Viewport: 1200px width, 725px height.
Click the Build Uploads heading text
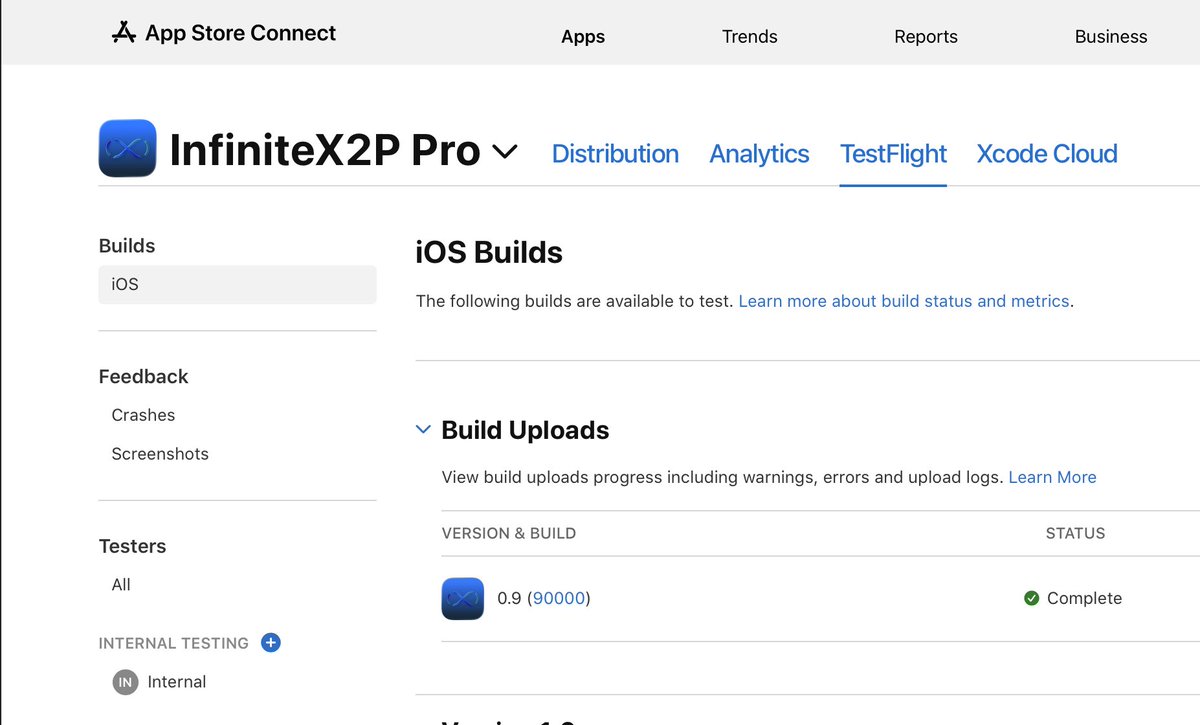coord(525,430)
